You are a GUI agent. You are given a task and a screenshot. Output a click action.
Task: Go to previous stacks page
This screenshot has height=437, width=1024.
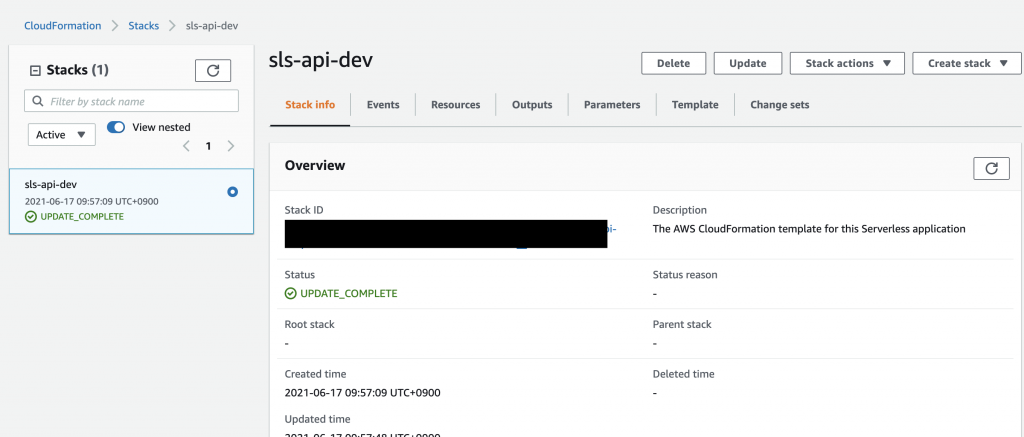click(x=186, y=146)
